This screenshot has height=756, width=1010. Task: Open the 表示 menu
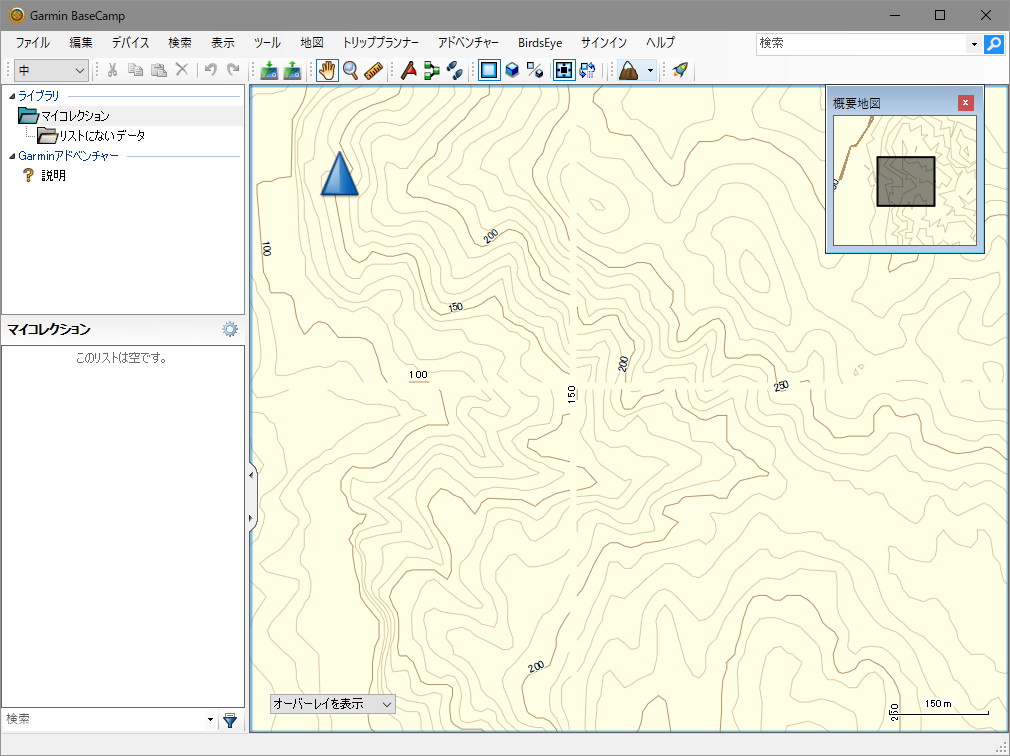223,43
